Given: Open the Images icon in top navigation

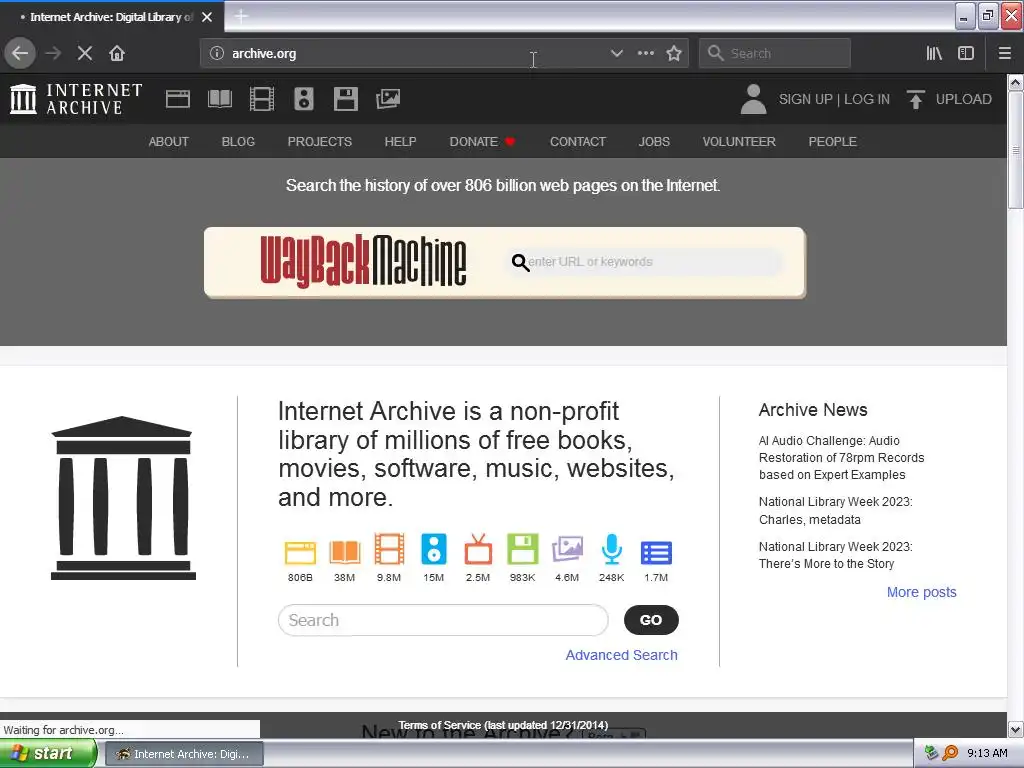Looking at the screenshot, I should click(388, 99).
